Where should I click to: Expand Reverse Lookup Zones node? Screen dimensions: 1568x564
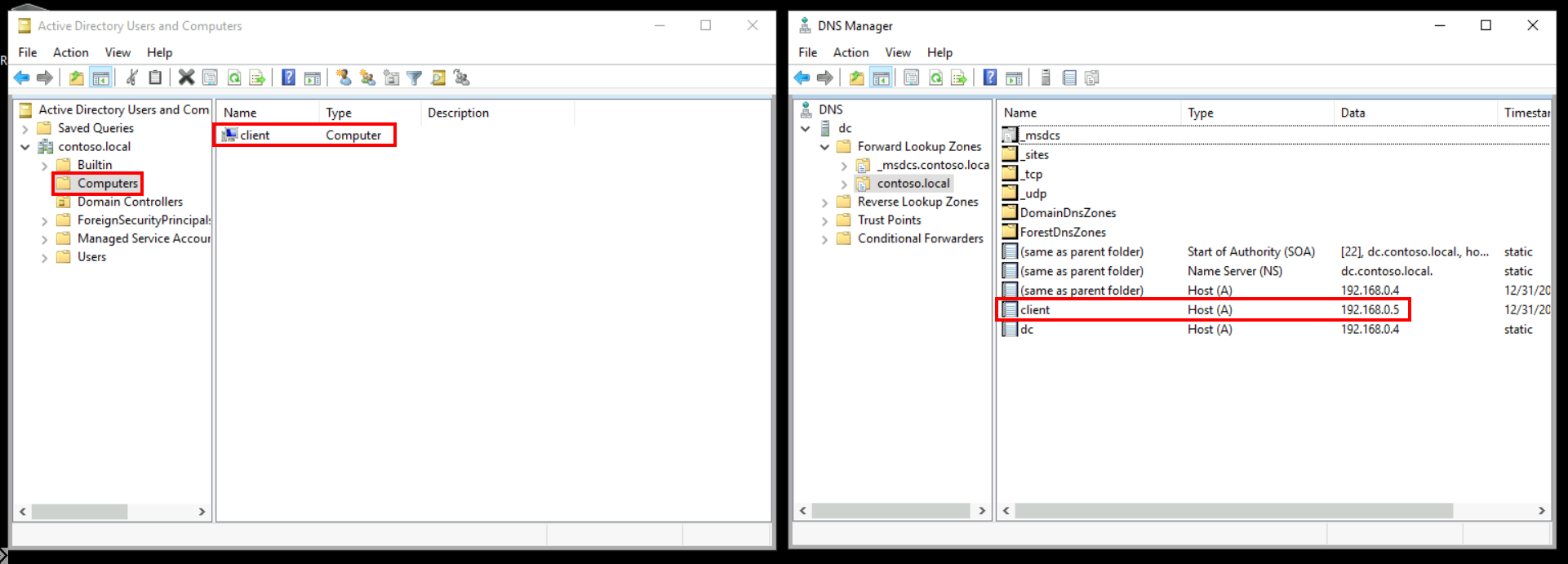[x=825, y=202]
